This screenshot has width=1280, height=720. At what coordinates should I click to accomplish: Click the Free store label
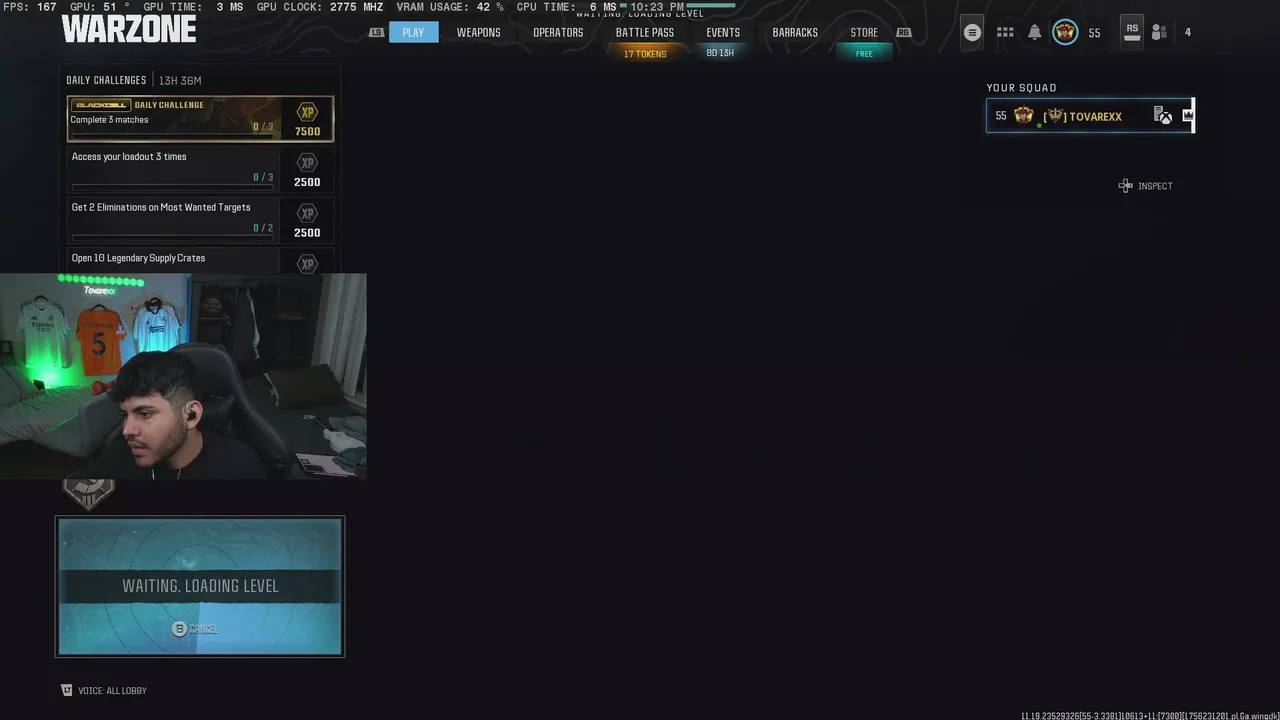tap(864, 54)
